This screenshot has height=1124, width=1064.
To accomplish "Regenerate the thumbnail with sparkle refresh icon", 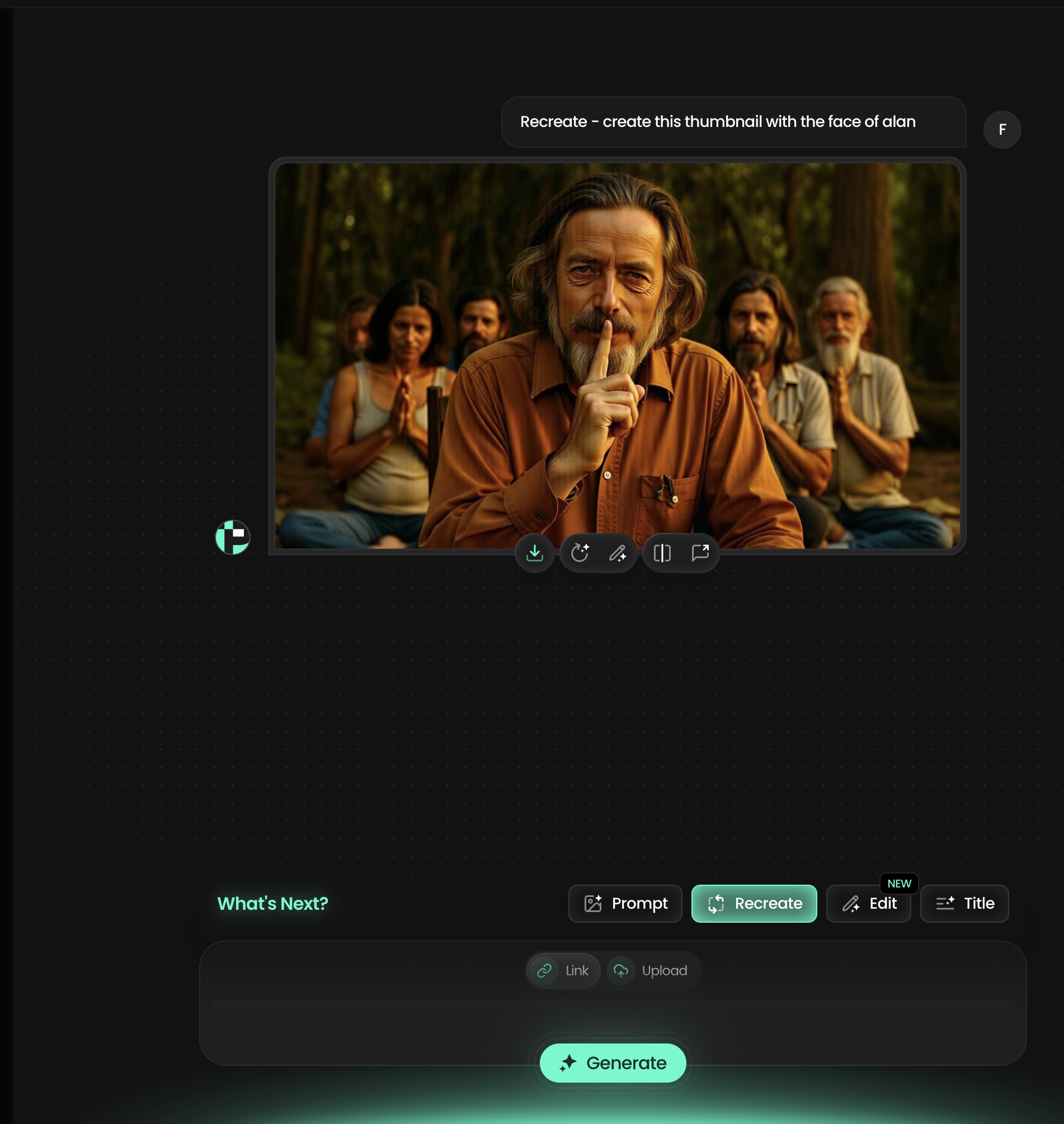I will coord(580,552).
